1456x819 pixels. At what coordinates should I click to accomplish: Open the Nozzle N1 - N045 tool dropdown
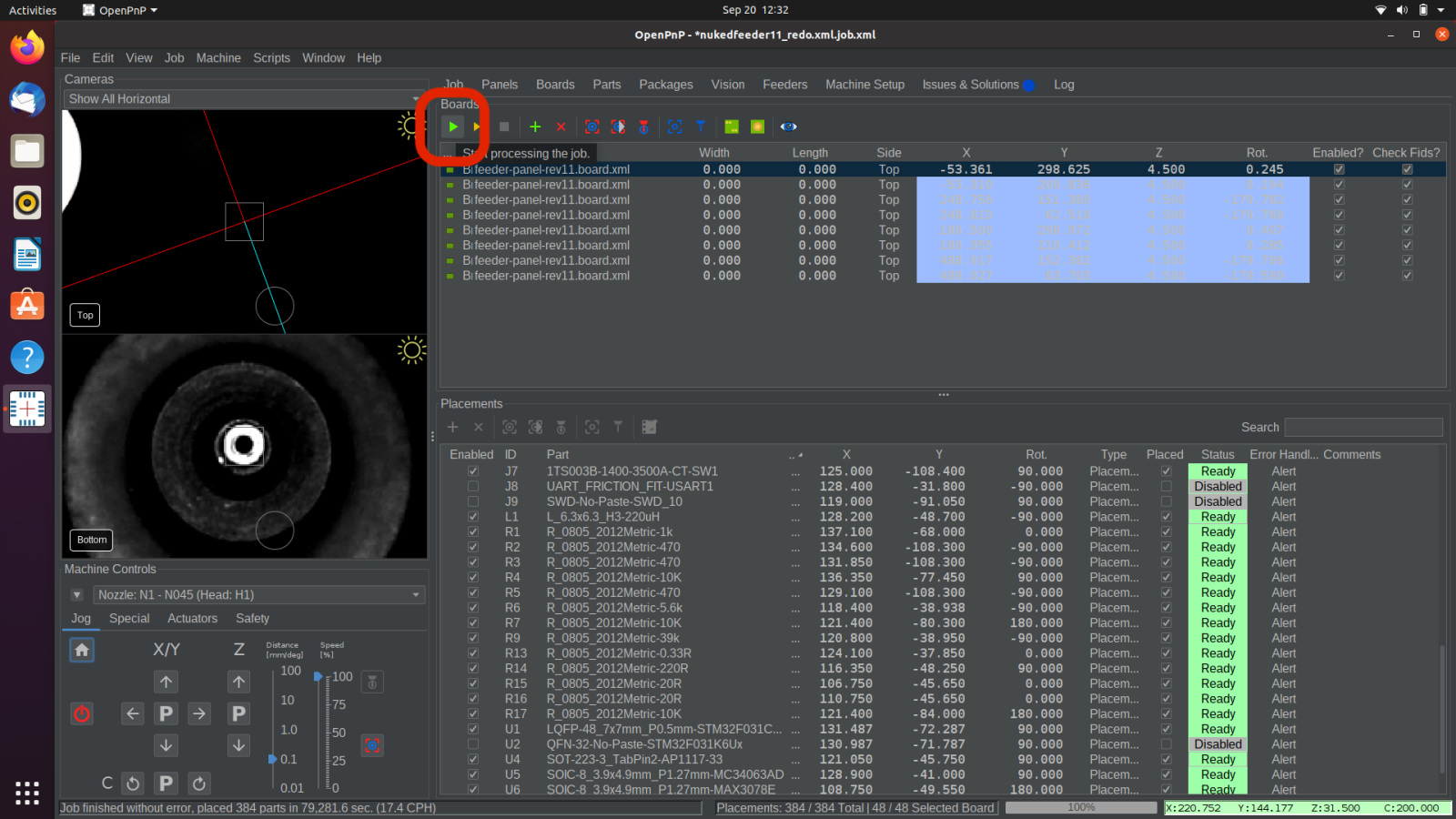tap(259, 594)
